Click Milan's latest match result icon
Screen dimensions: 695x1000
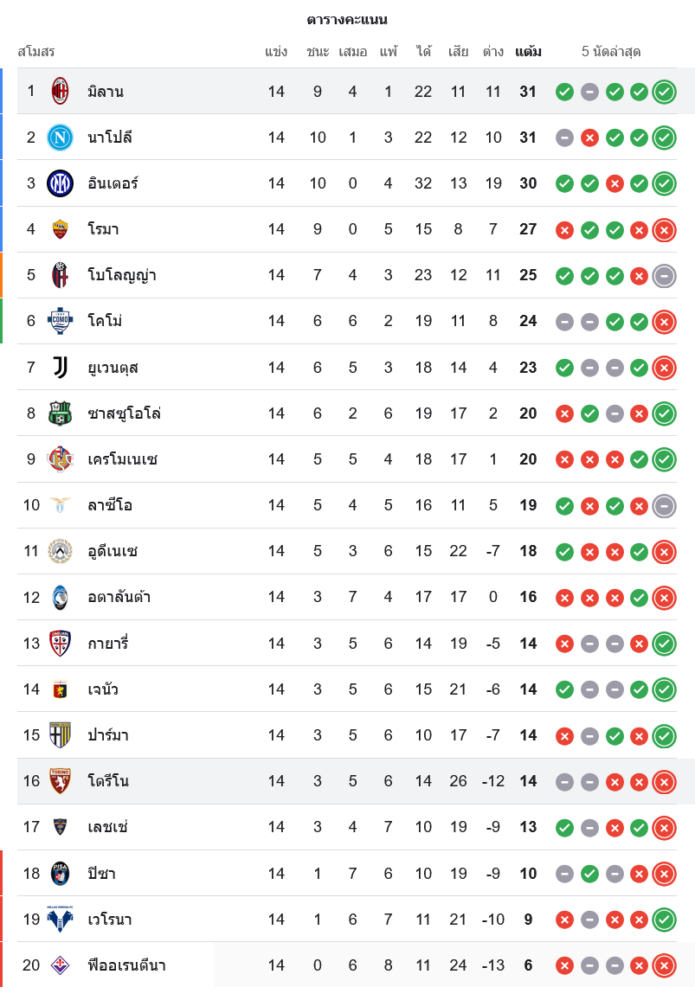coord(664,92)
